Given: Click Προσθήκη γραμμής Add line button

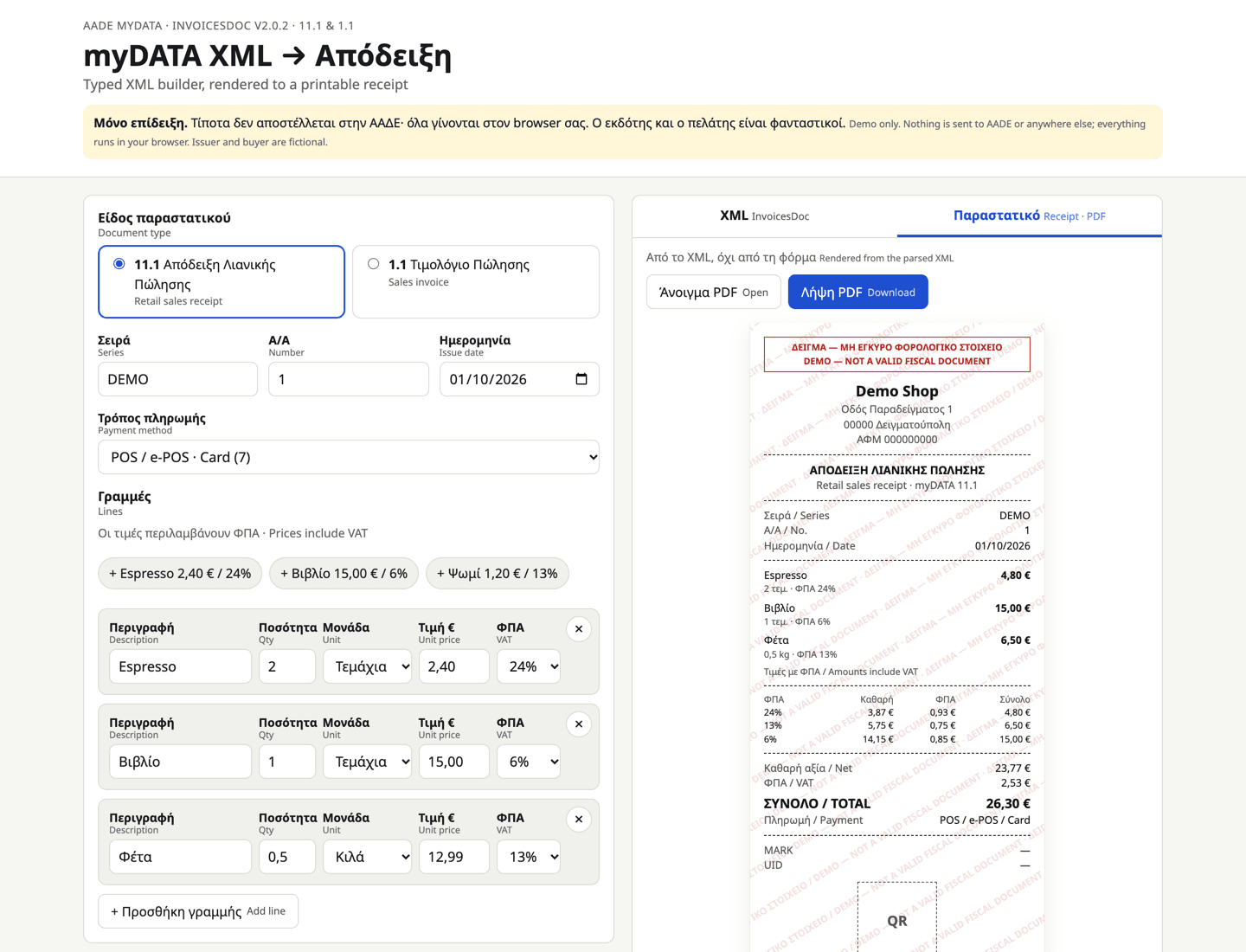Looking at the screenshot, I should [198, 911].
